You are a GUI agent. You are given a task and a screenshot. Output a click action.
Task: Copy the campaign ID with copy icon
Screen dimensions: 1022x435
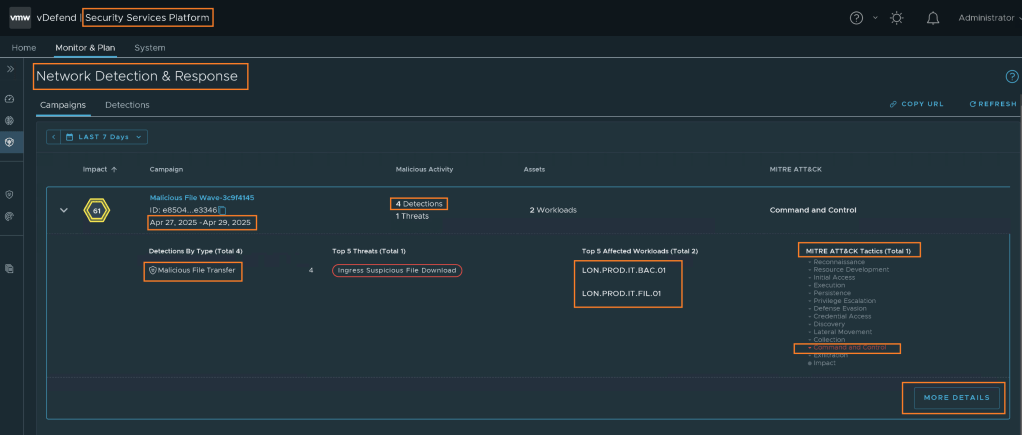(222, 210)
